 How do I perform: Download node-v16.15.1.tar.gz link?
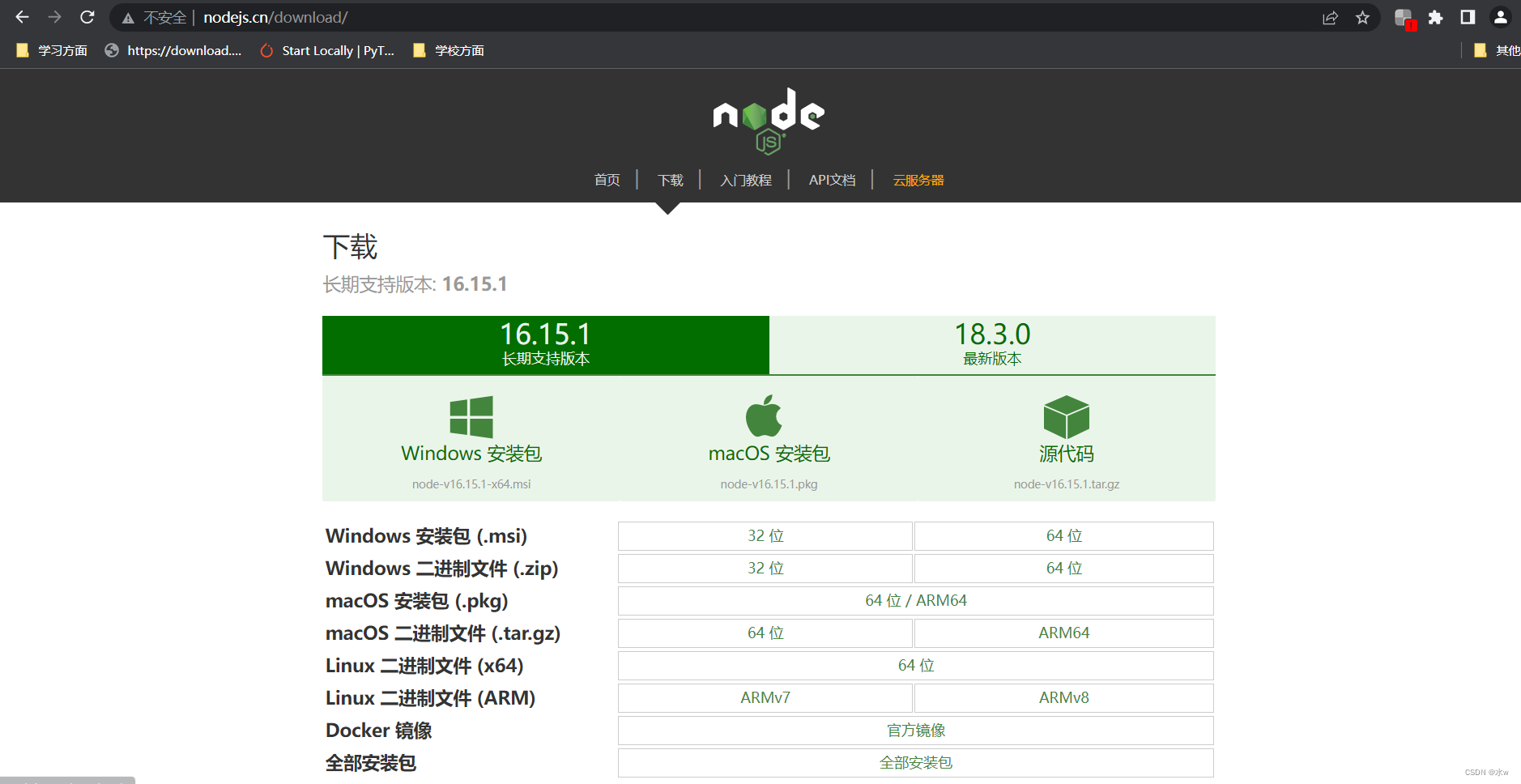pos(1067,484)
